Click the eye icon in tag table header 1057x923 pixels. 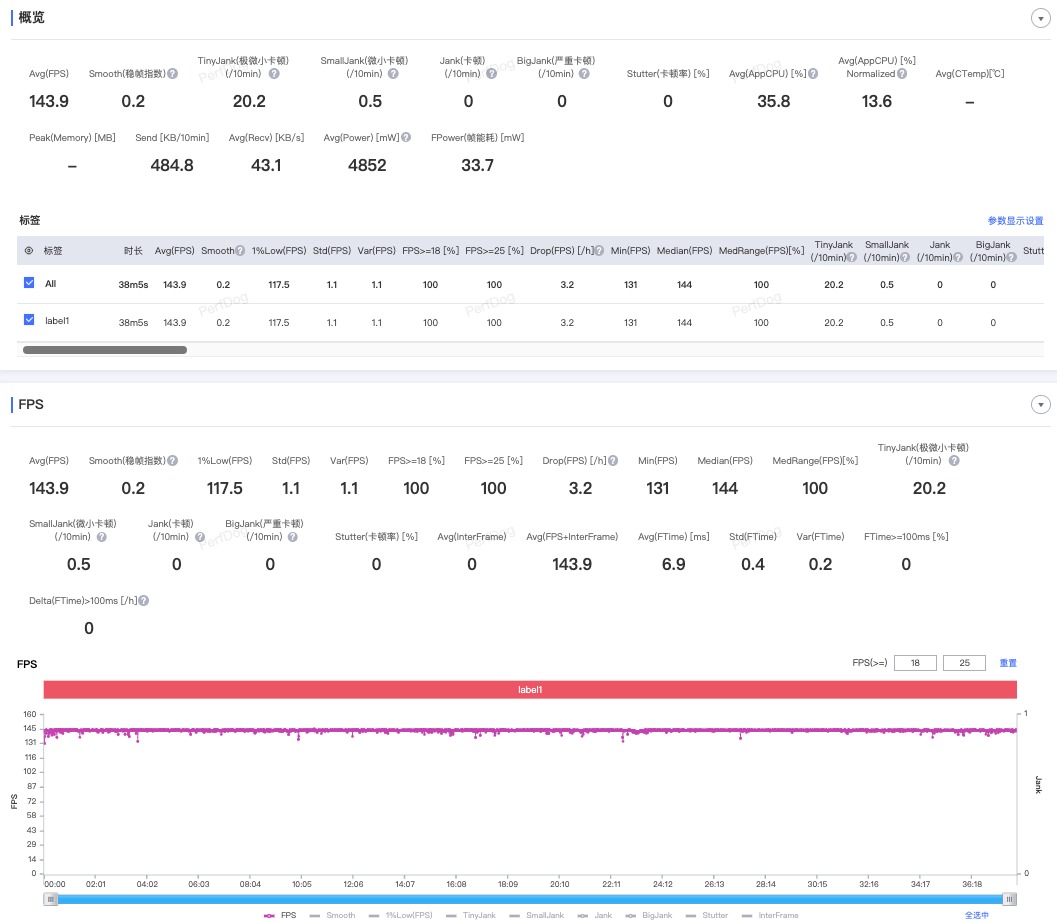coord(29,251)
